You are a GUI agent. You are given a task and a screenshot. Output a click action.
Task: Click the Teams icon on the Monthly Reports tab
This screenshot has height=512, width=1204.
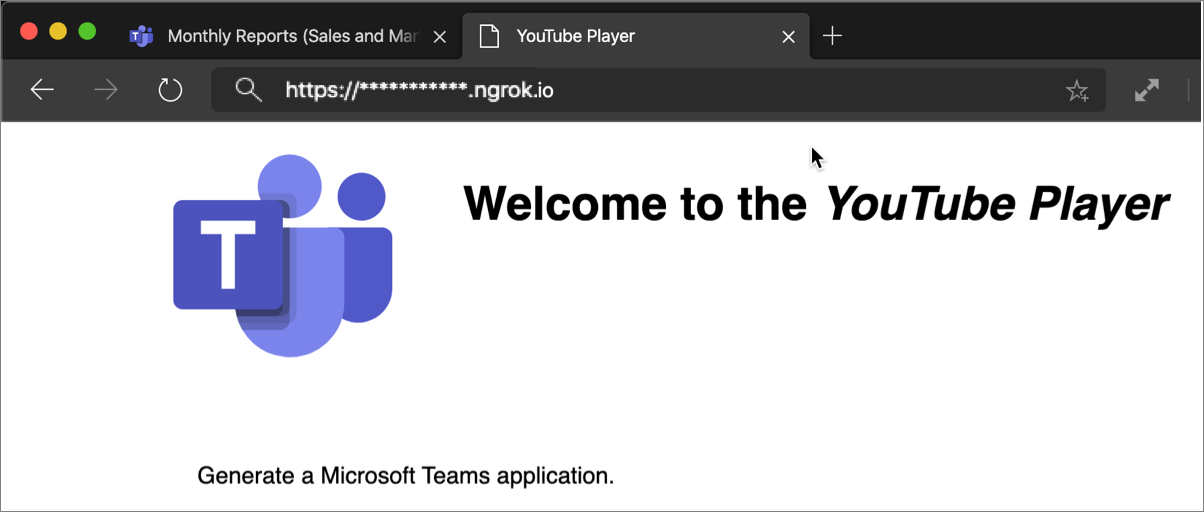(x=141, y=37)
